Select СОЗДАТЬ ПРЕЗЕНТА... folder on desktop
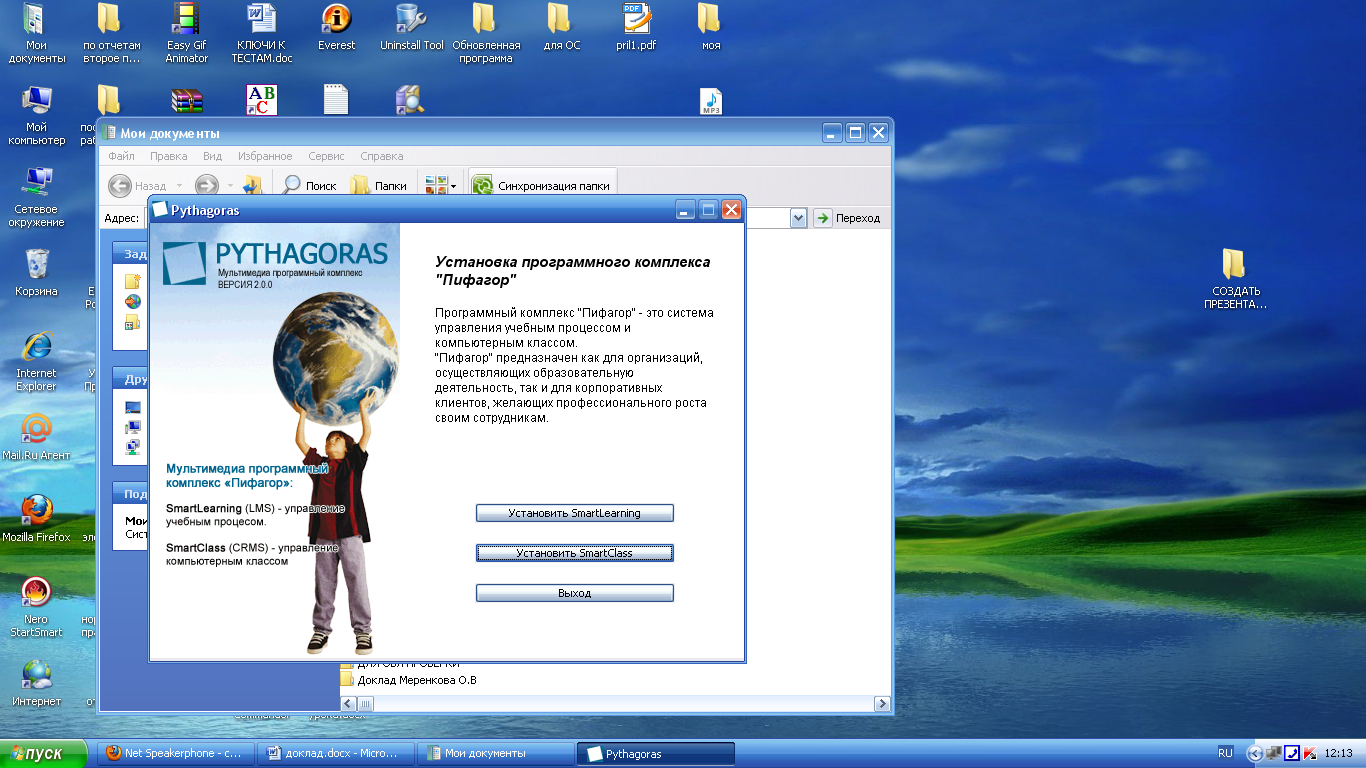Image resolution: width=1366 pixels, height=768 pixels. [1235, 280]
